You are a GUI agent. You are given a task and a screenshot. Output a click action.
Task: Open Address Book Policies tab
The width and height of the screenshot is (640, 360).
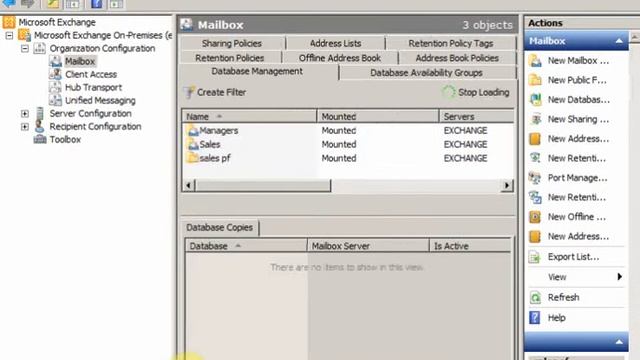(457, 58)
